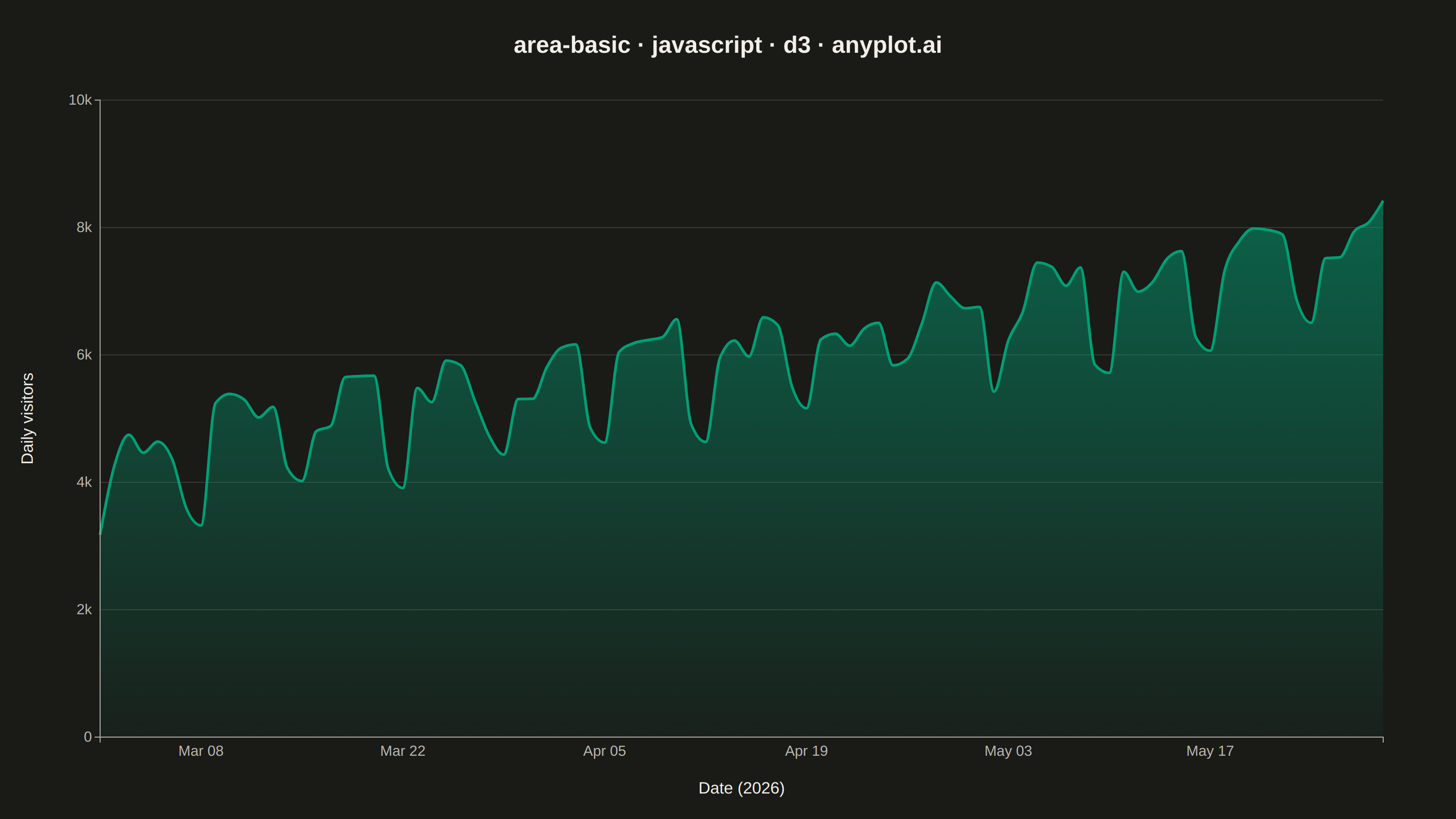Click the line's starting point at left axis
This screenshot has width=1456, height=819.
coord(101,533)
